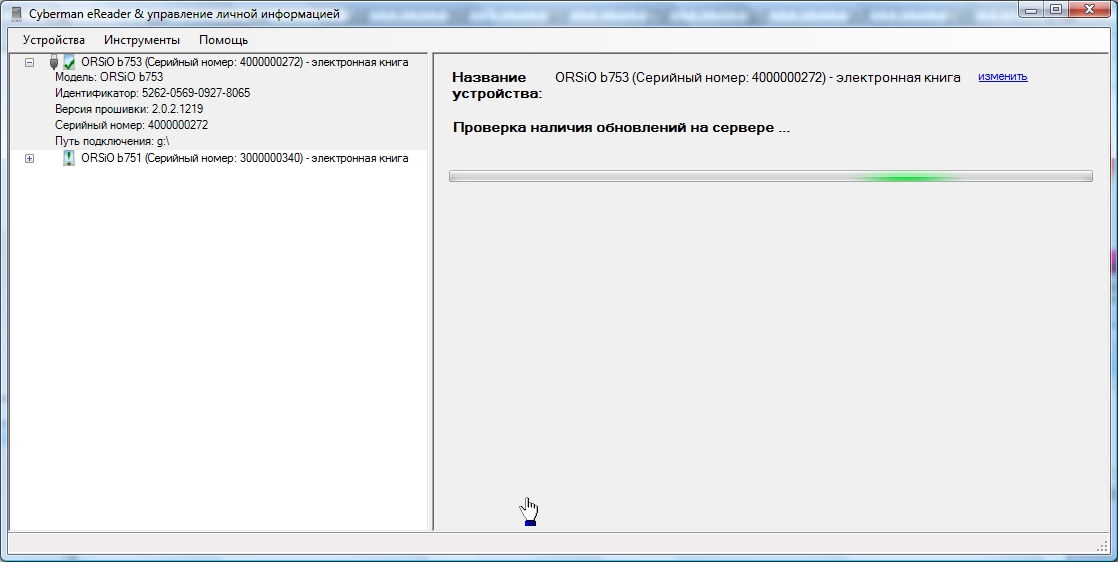Maximize the Cyberman eReader window
Viewport: 1118px width, 575px height.
coord(1056,10)
